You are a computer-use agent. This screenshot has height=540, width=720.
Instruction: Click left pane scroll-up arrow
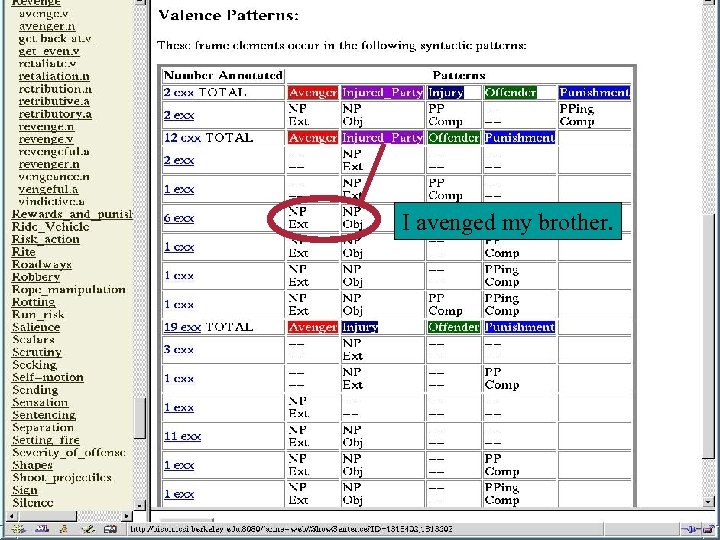pyautogui.click(x=140, y=2)
